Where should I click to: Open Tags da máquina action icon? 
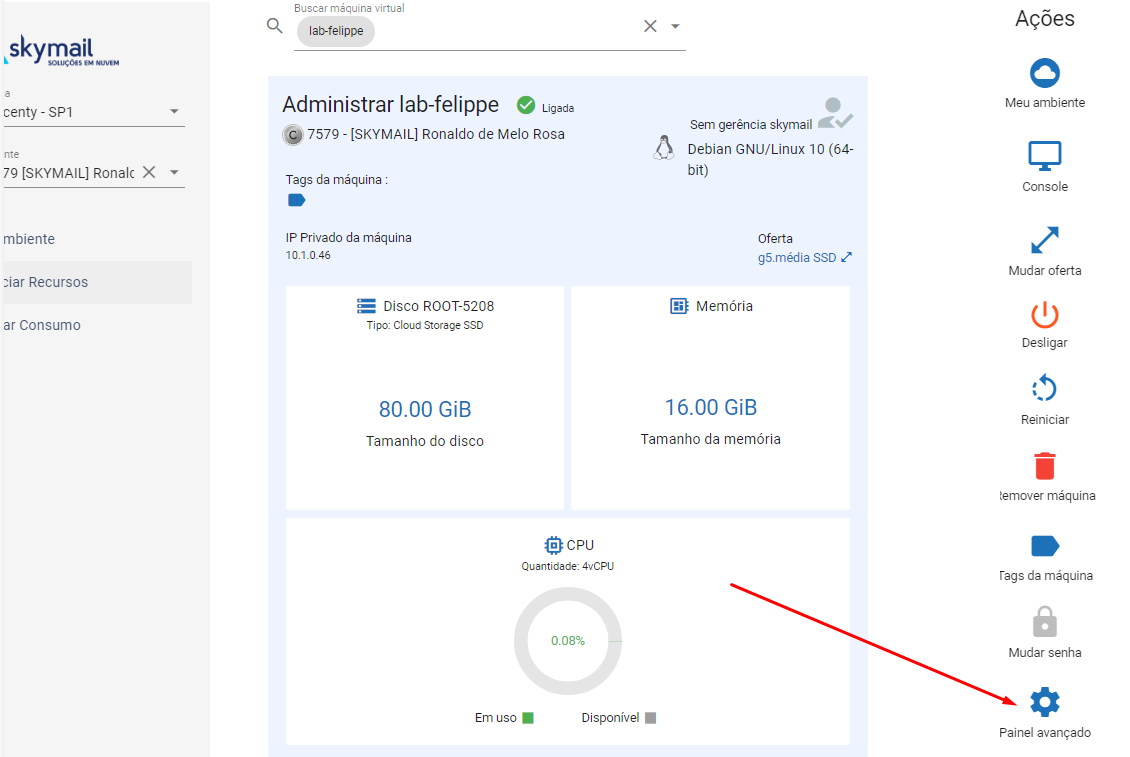pyautogui.click(x=1045, y=546)
